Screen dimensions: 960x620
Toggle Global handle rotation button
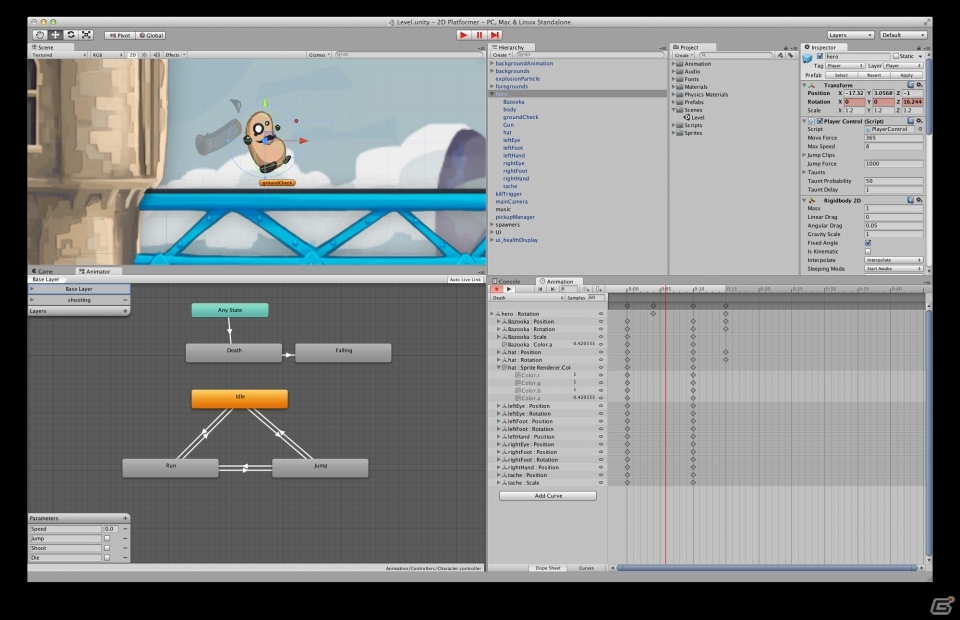[151, 35]
